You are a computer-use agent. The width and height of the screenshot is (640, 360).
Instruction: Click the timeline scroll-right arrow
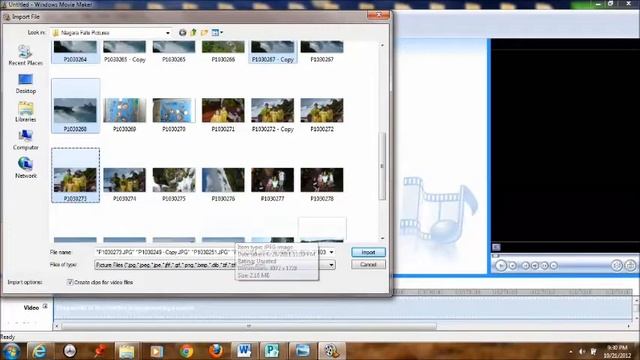click(x=629, y=326)
